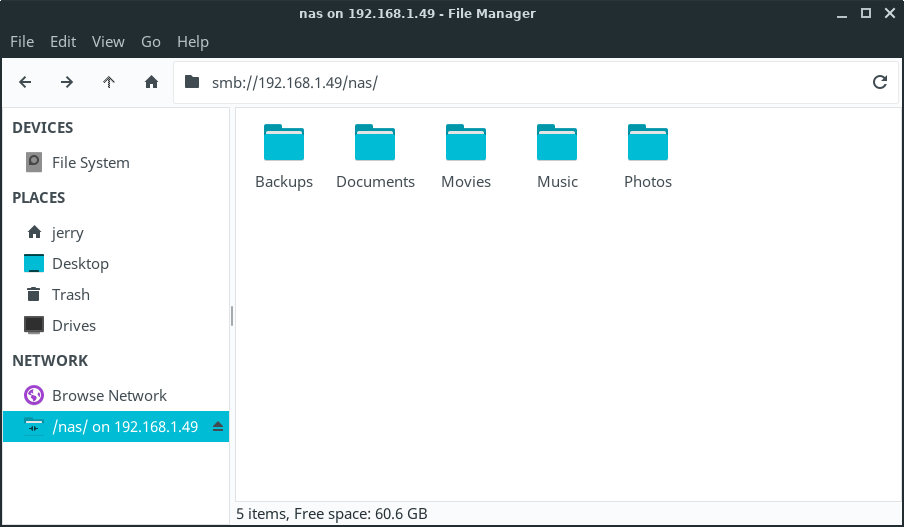Click the sidebar pane divider handle
The image size is (904, 527).
click(x=232, y=316)
